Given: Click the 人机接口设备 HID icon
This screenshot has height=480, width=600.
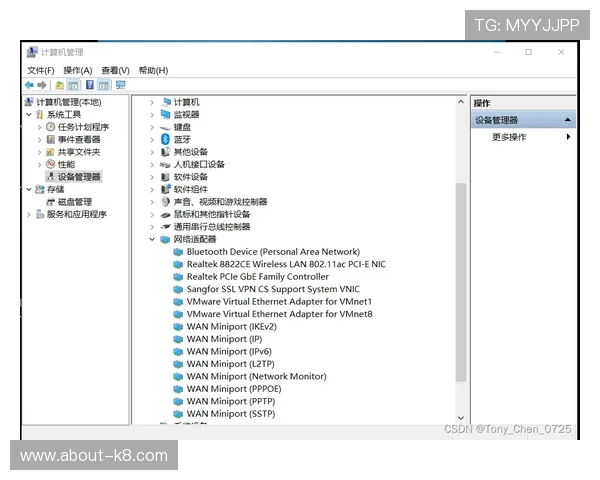Looking at the screenshot, I should 165,165.
